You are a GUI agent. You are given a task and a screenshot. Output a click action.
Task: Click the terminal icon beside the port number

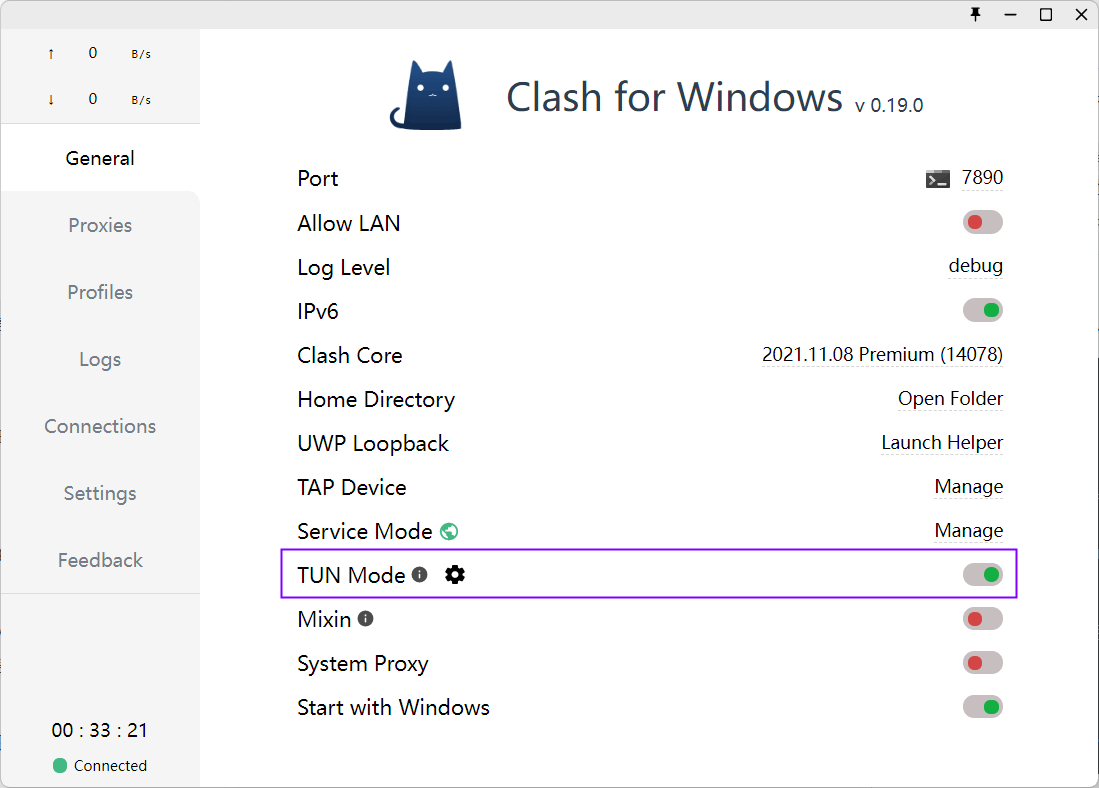[x=937, y=179]
